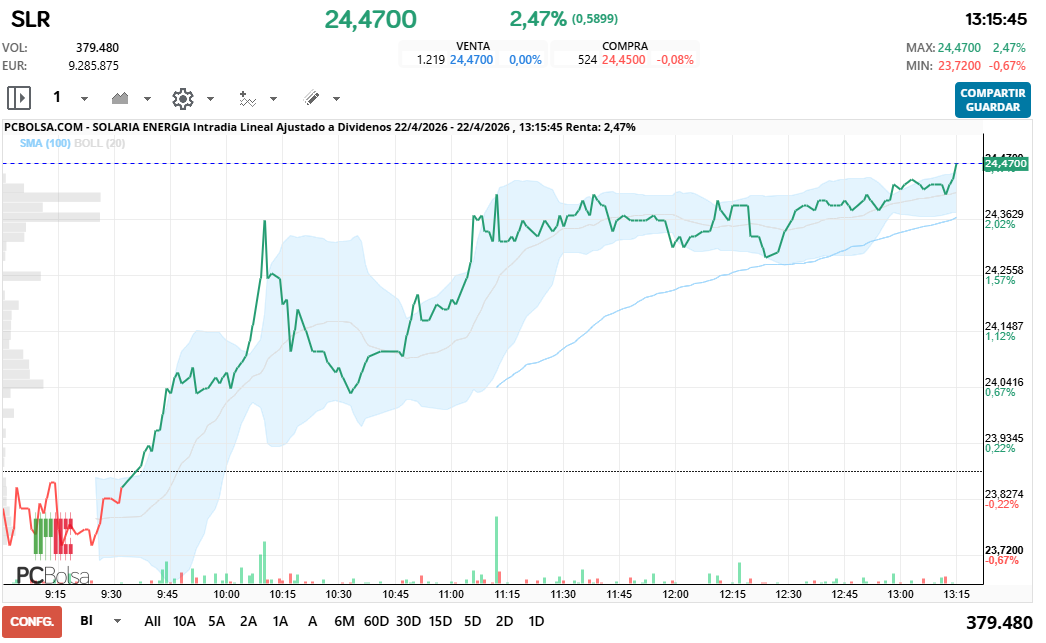Viewport: 1046px width, 643px height.
Task: Expand the interval 1 dropdown arrow
Action: tap(84, 99)
